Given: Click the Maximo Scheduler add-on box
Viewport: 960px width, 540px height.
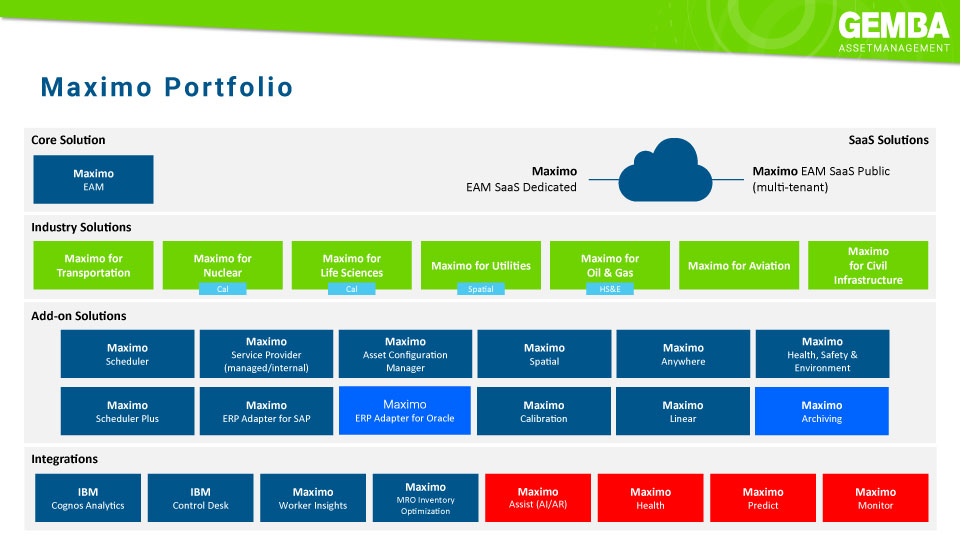Looking at the screenshot, I should click(x=127, y=354).
